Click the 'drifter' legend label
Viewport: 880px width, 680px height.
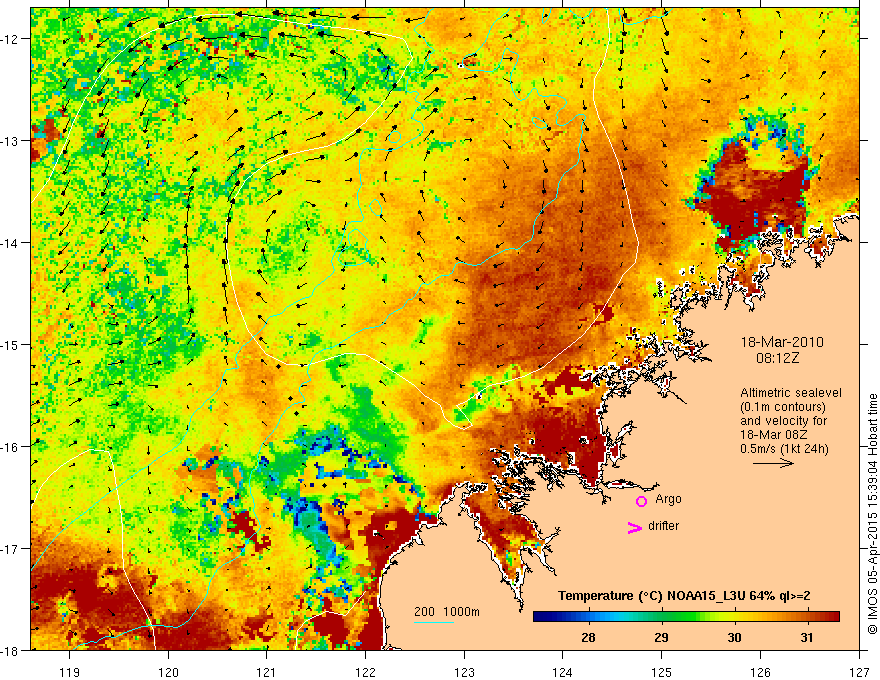pyautogui.click(x=663, y=526)
